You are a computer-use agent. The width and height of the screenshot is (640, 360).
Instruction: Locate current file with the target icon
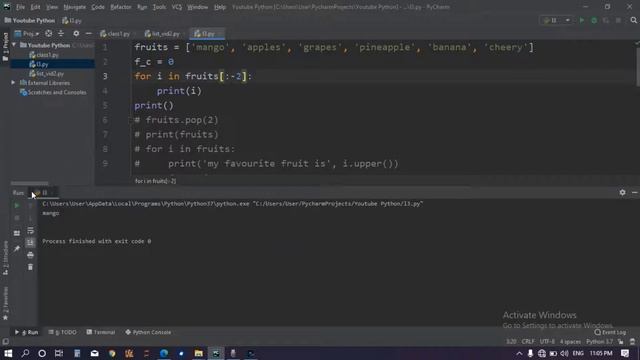coord(49,33)
